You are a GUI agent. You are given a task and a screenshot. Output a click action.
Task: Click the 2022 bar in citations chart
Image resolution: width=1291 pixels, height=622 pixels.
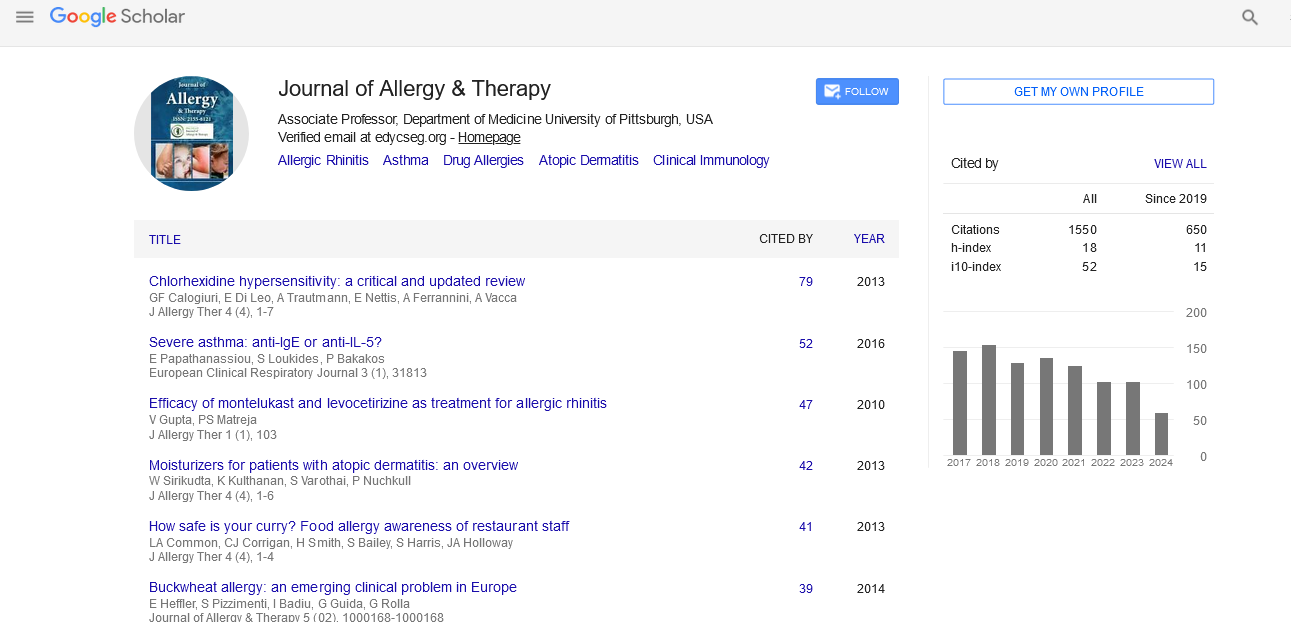point(1104,419)
